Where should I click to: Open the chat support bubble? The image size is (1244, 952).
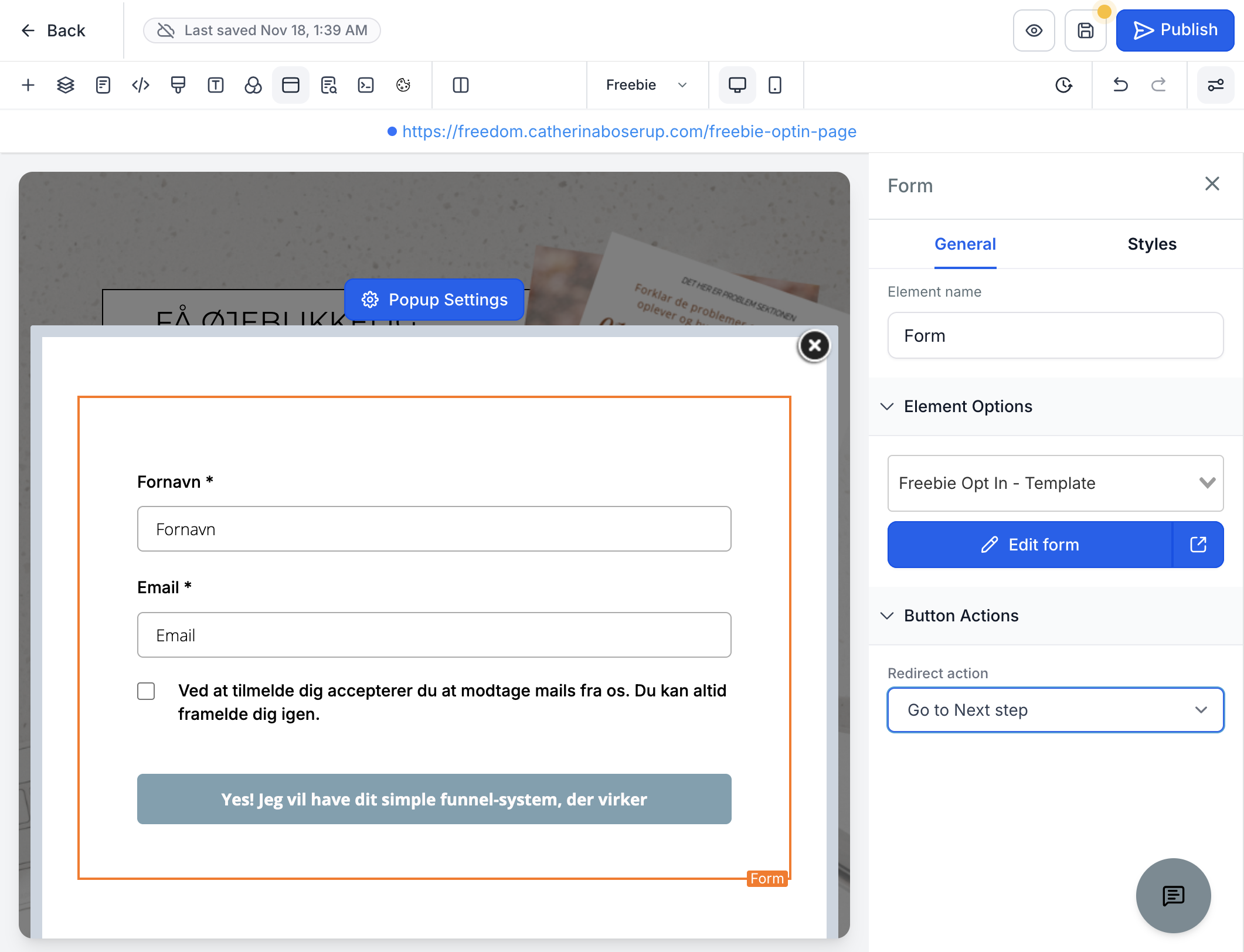point(1174,896)
